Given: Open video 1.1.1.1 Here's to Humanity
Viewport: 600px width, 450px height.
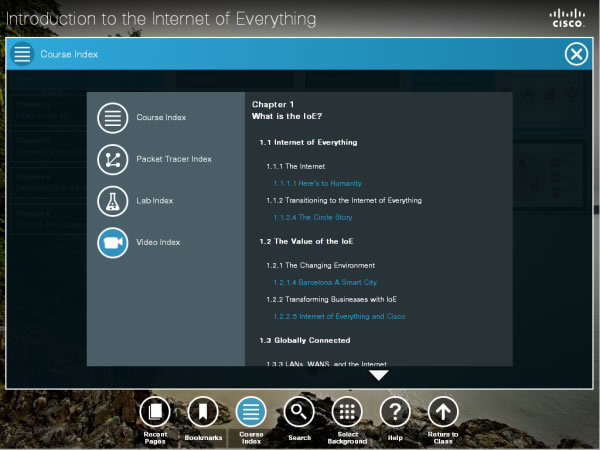Looking at the screenshot, I should tap(317, 183).
